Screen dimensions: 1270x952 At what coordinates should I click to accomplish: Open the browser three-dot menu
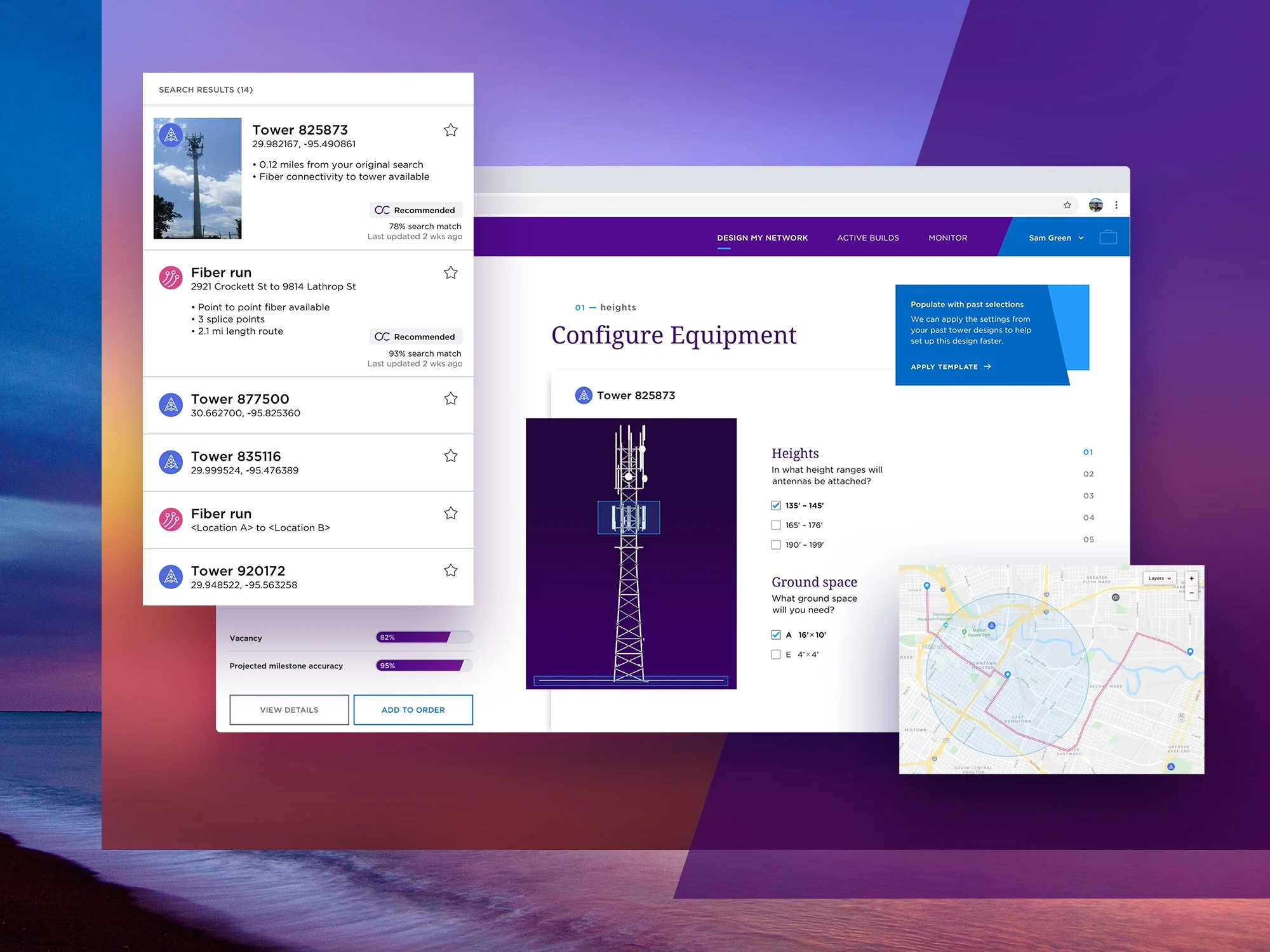tap(1116, 205)
